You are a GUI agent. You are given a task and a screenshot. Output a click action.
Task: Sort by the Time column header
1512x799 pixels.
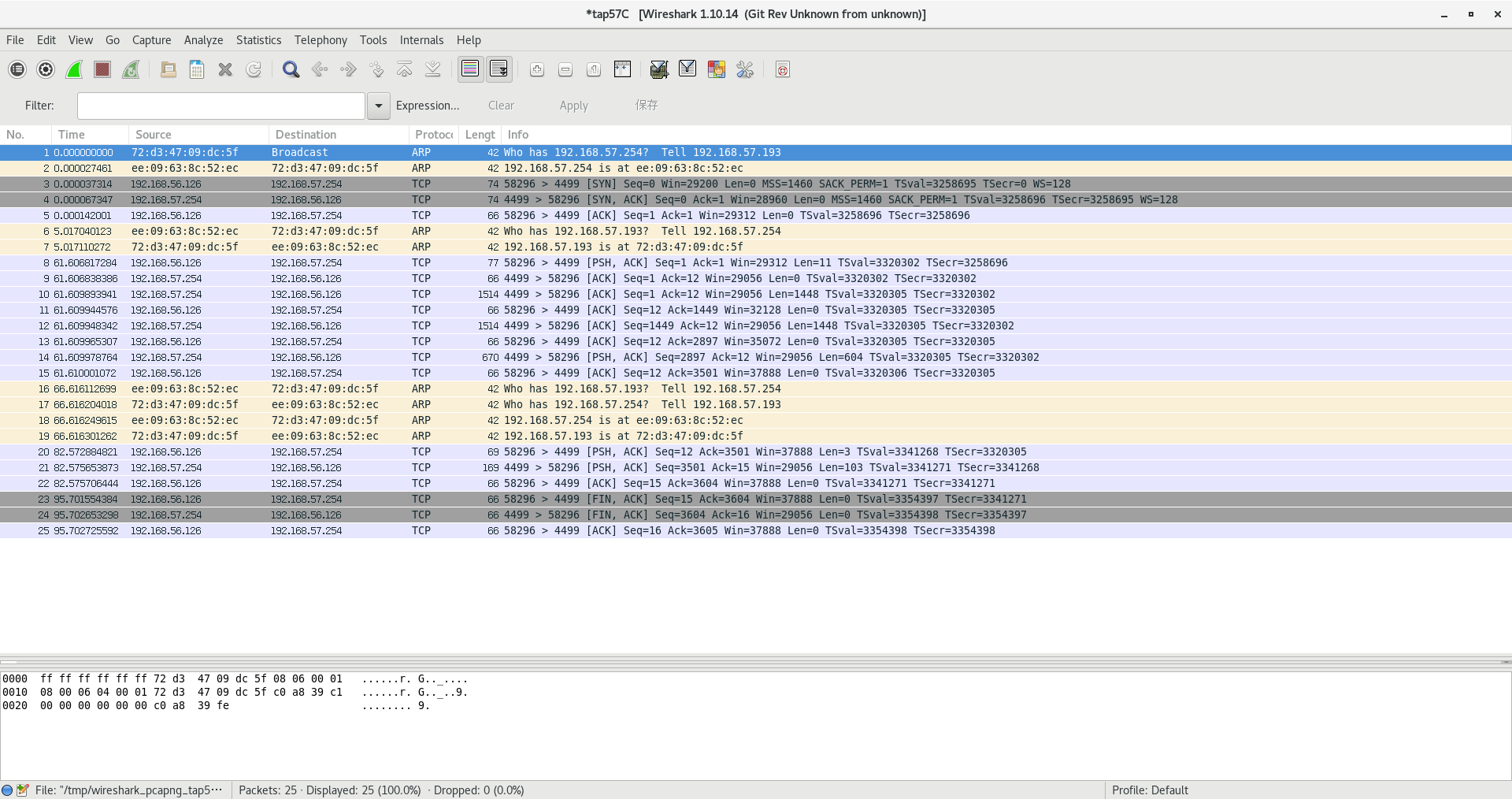[x=90, y=135]
